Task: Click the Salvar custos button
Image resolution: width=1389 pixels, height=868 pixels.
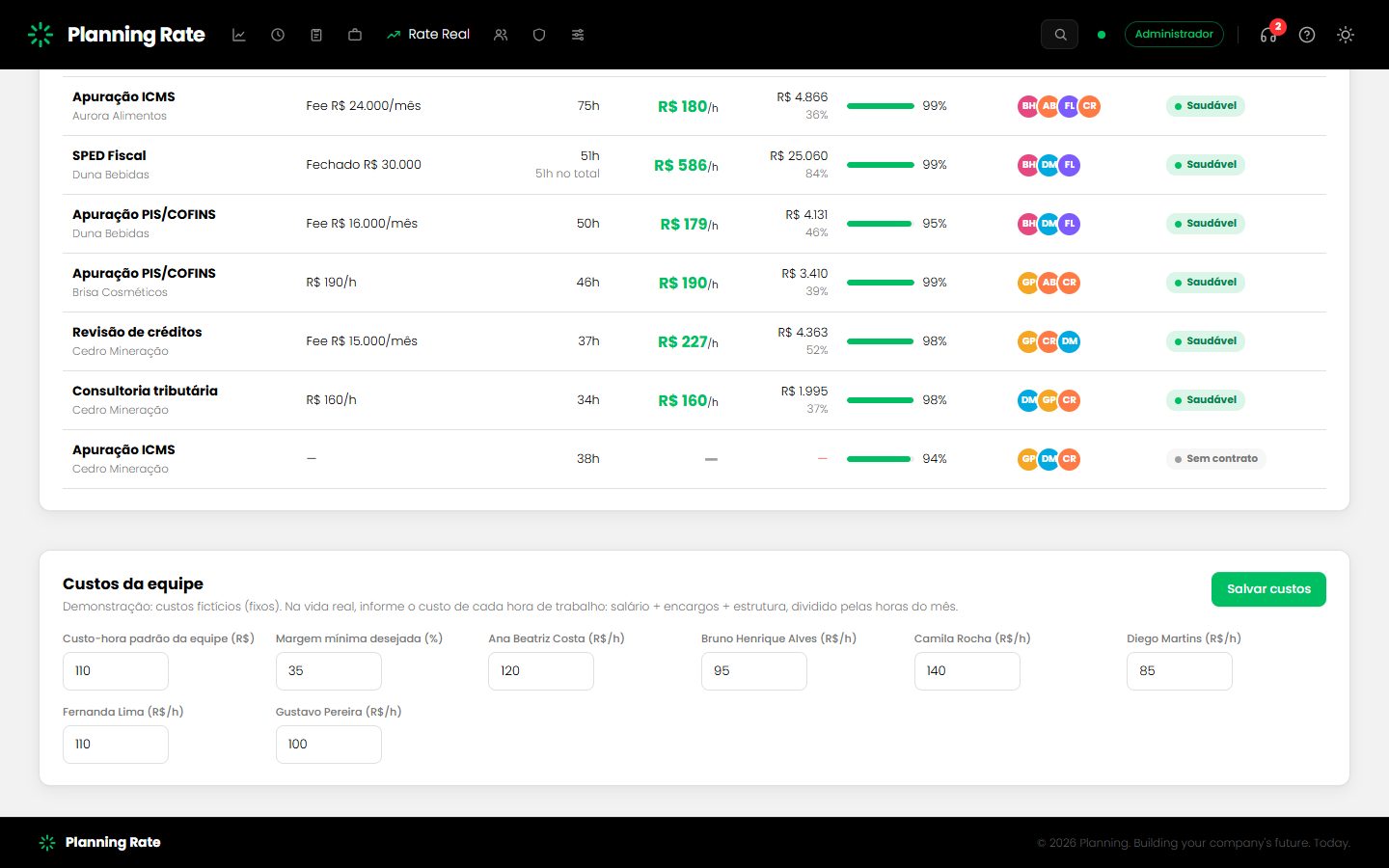Action: coord(1268,589)
